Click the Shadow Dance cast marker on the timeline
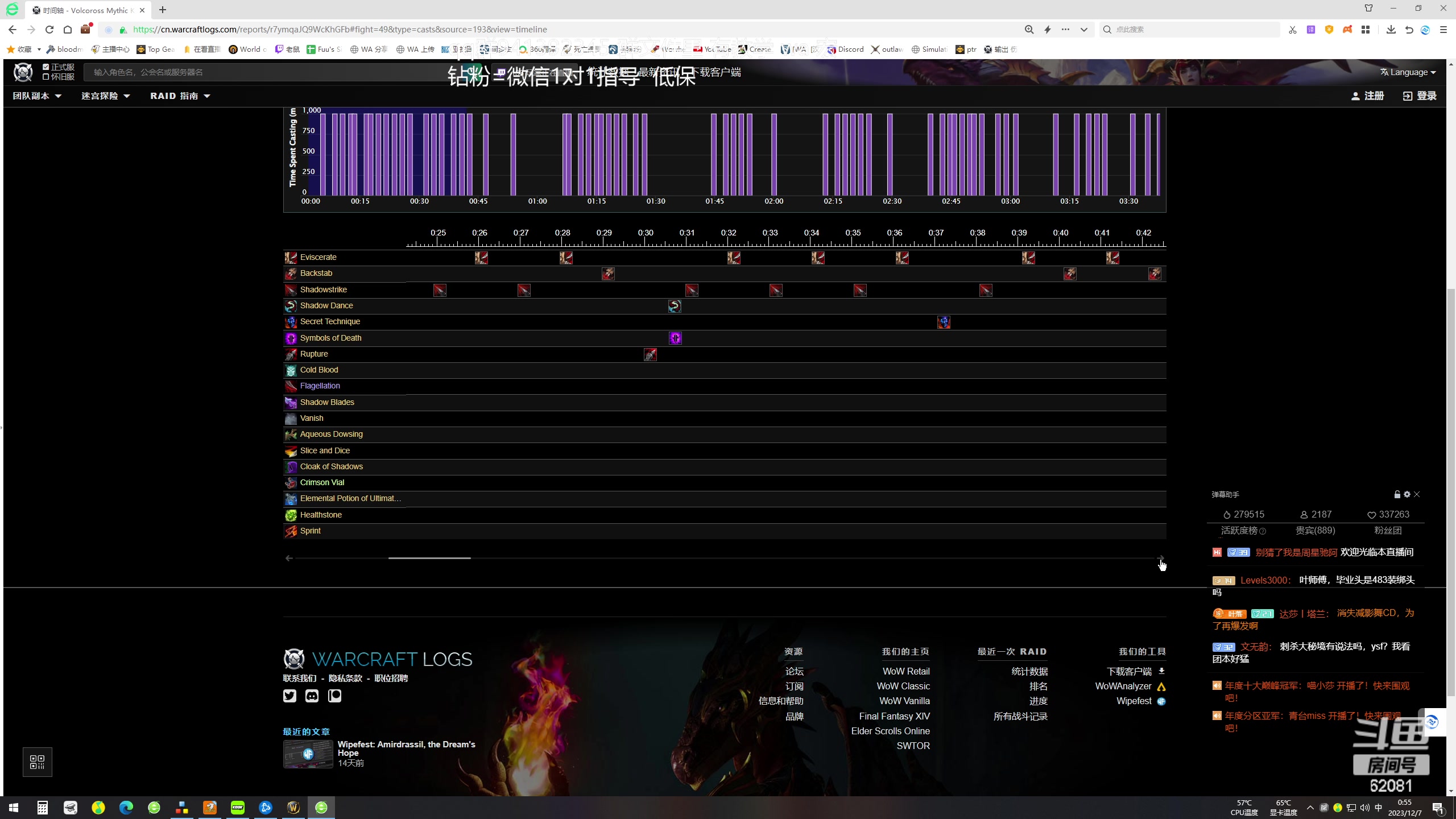Viewport: 1456px width, 819px height. (x=675, y=307)
